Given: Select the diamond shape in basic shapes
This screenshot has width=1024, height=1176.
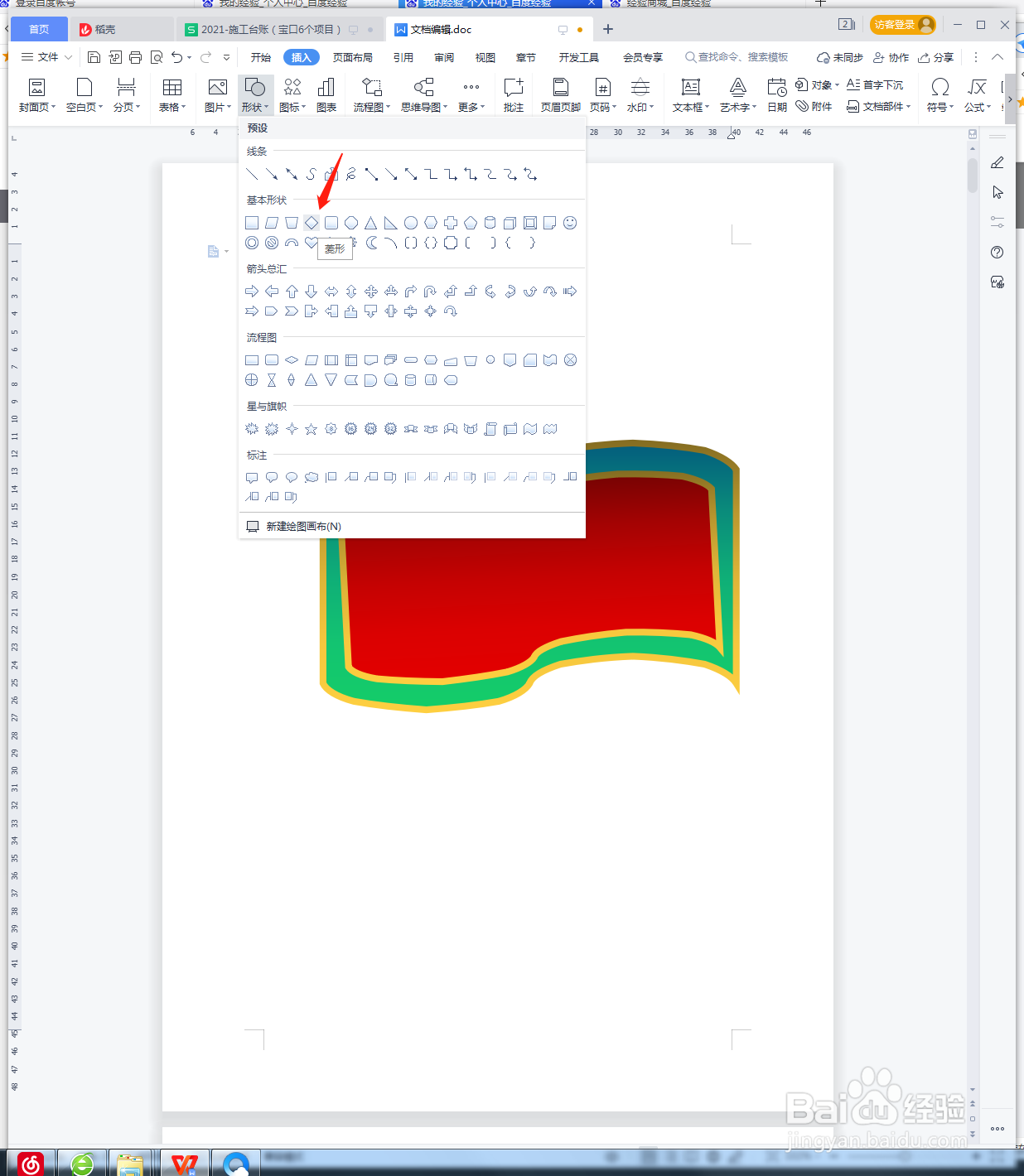Looking at the screenshot, I should 312,223.
